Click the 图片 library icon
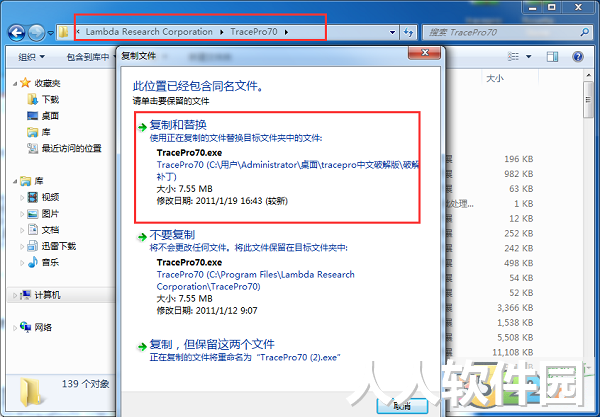 [x=33, y=213]
